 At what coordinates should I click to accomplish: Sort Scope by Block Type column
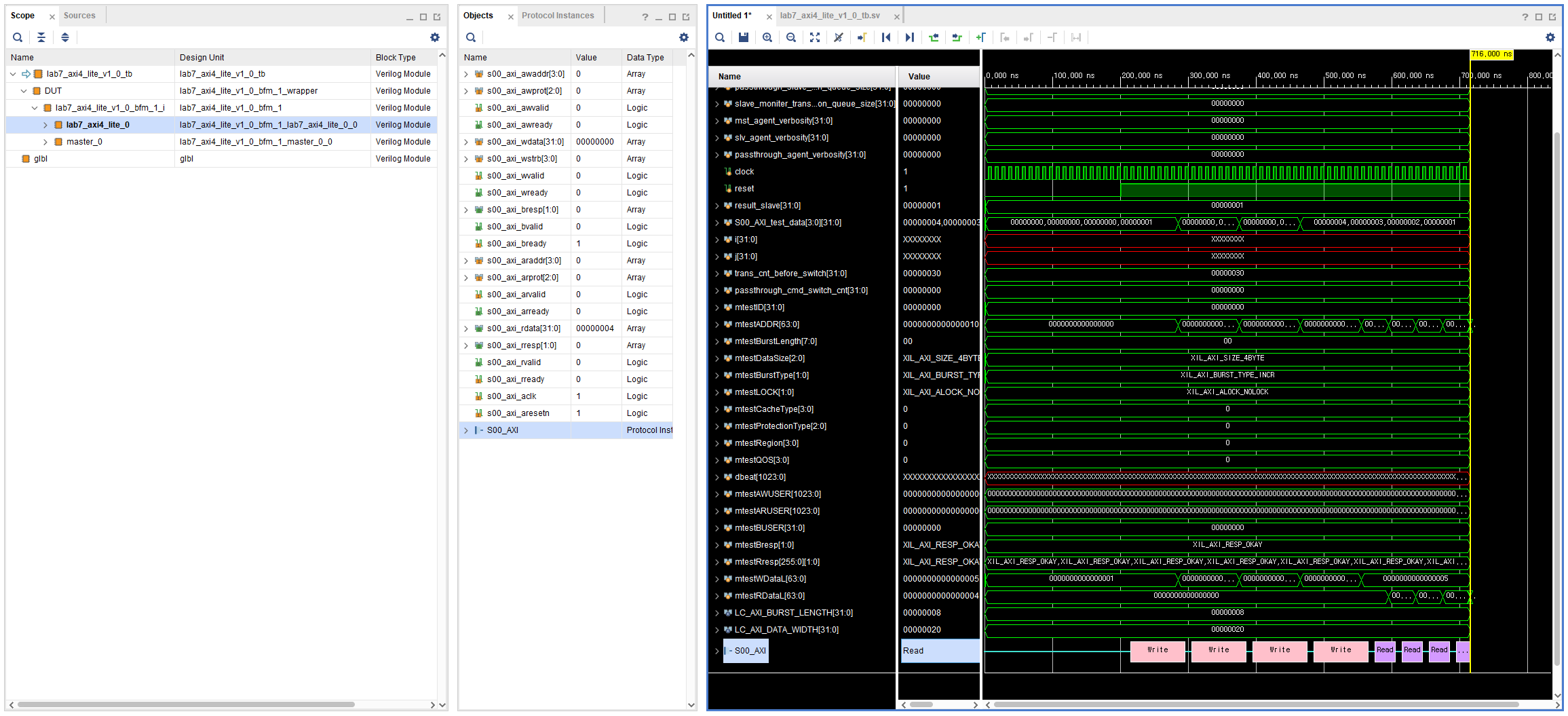tap(404, 58)
